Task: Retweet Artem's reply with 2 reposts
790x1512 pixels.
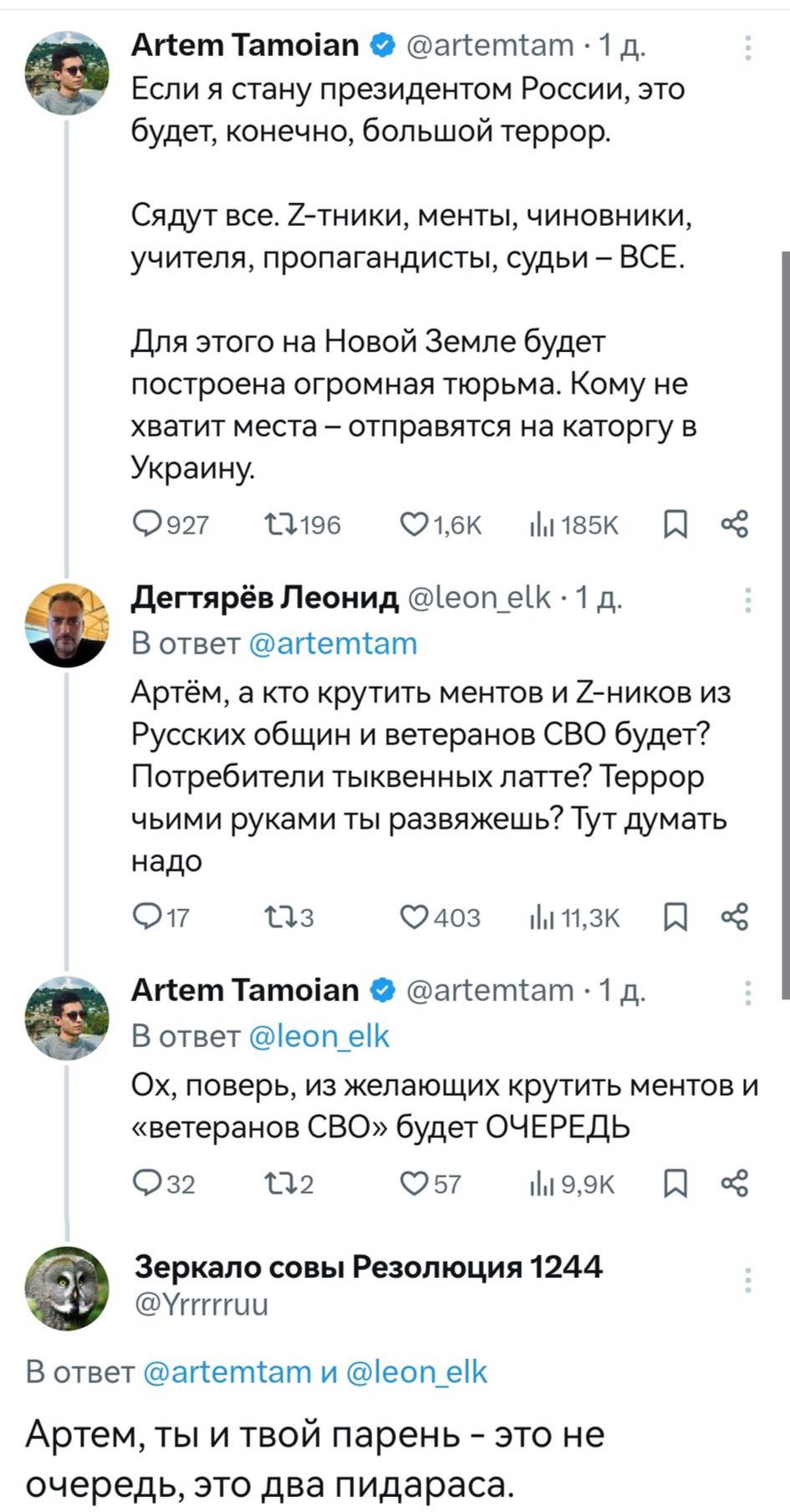Action: 277,1183
